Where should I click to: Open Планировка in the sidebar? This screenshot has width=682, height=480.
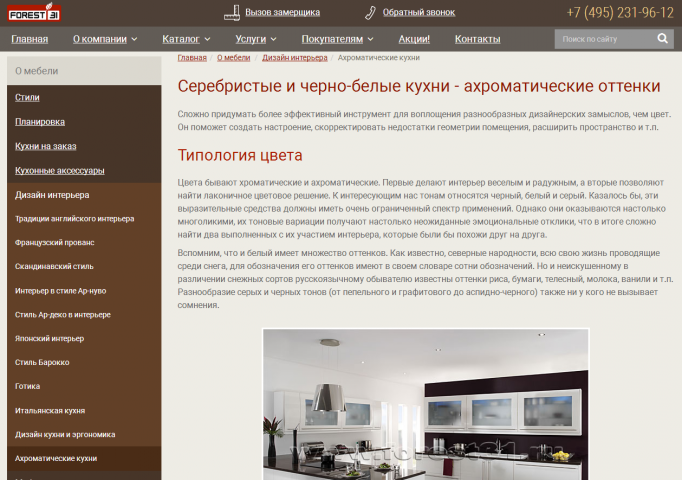click(x=40, y=122)
